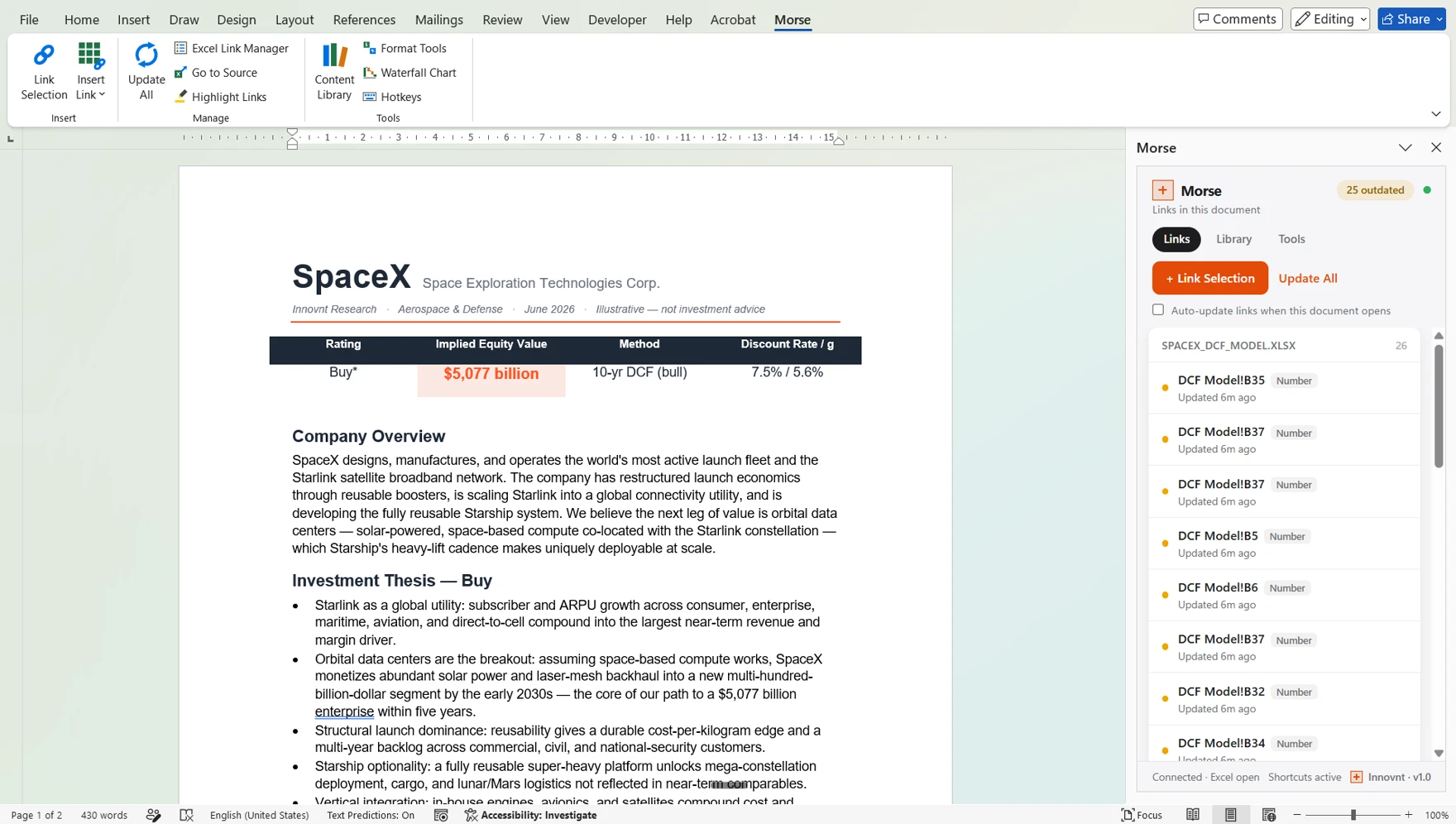The image size is (1456, 824).
Task: Select the DCF Model!B5 link entry
Action: point(1284,544)
